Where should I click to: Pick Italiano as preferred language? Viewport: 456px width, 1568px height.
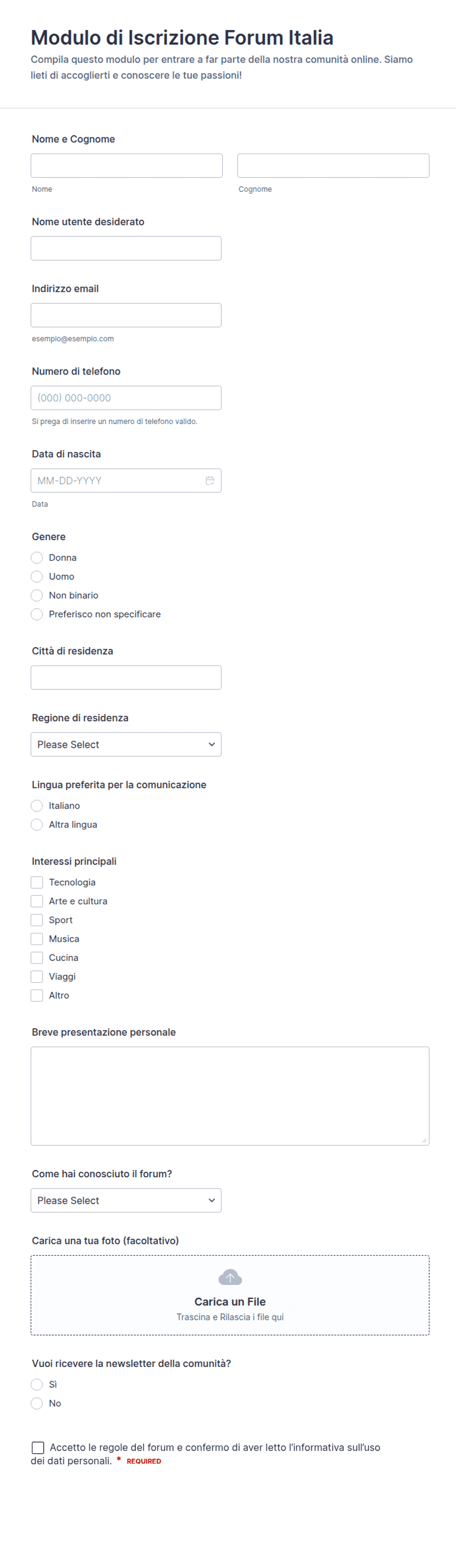36,806
